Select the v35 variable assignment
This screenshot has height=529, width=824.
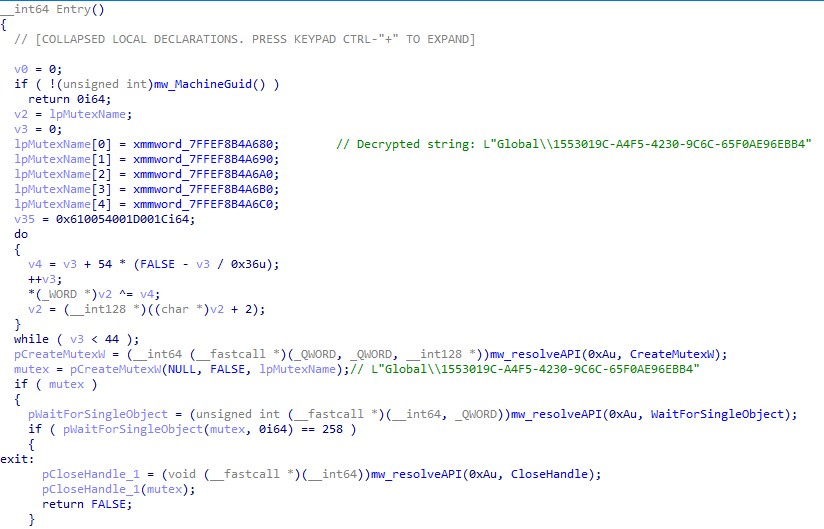click(24, 219)
